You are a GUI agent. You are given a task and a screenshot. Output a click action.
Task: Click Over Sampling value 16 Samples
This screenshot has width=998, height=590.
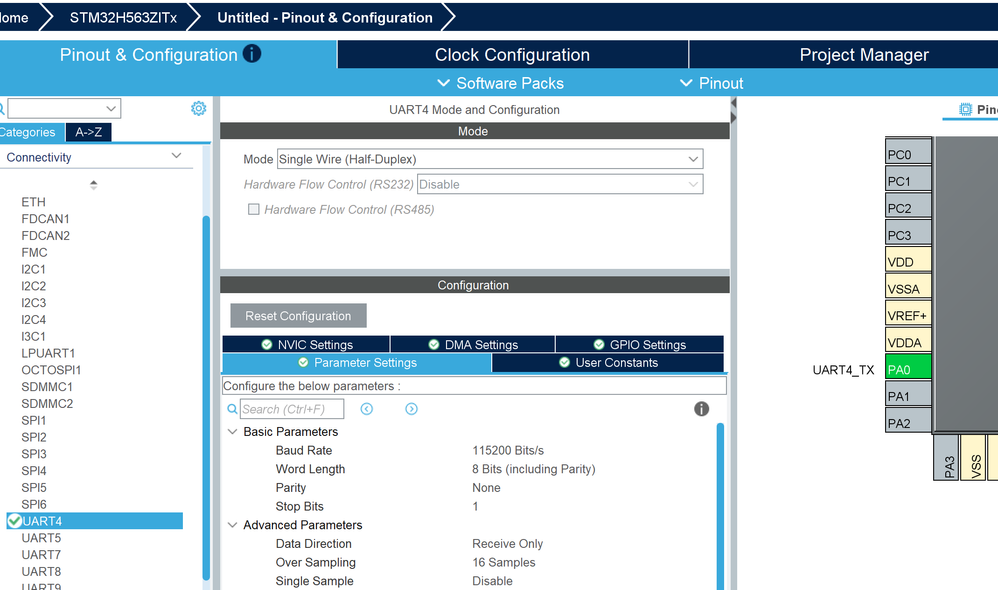pyautogui.click(x=503, y=563)
